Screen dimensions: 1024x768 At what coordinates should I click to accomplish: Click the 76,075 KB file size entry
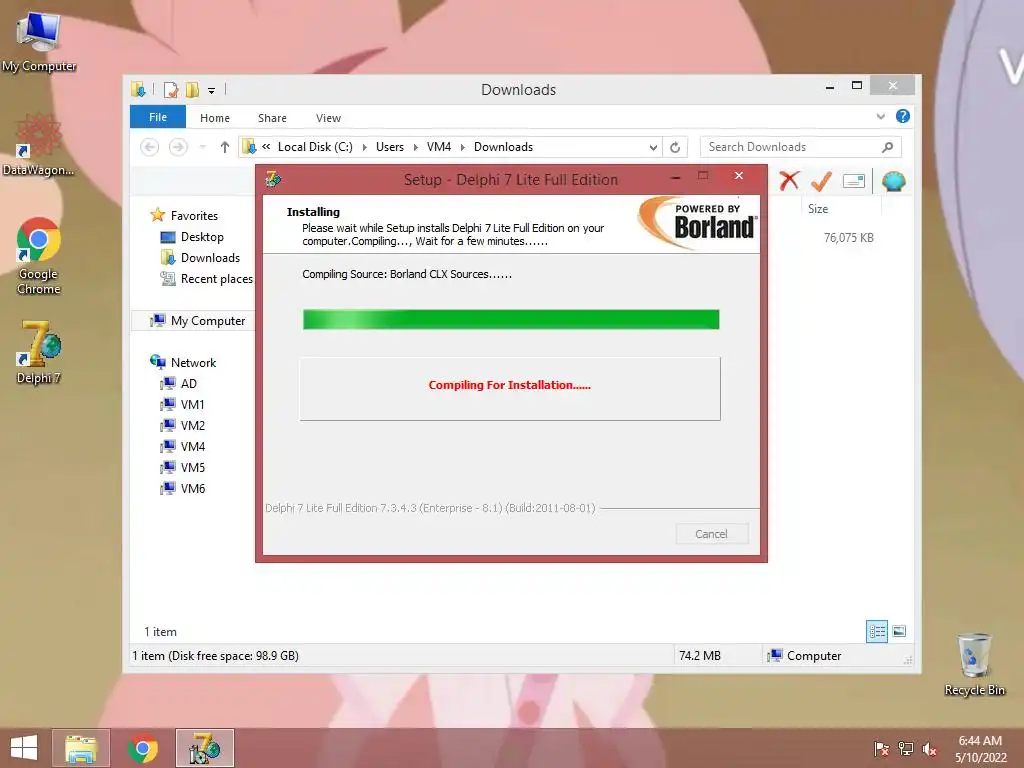pos(848,238)
